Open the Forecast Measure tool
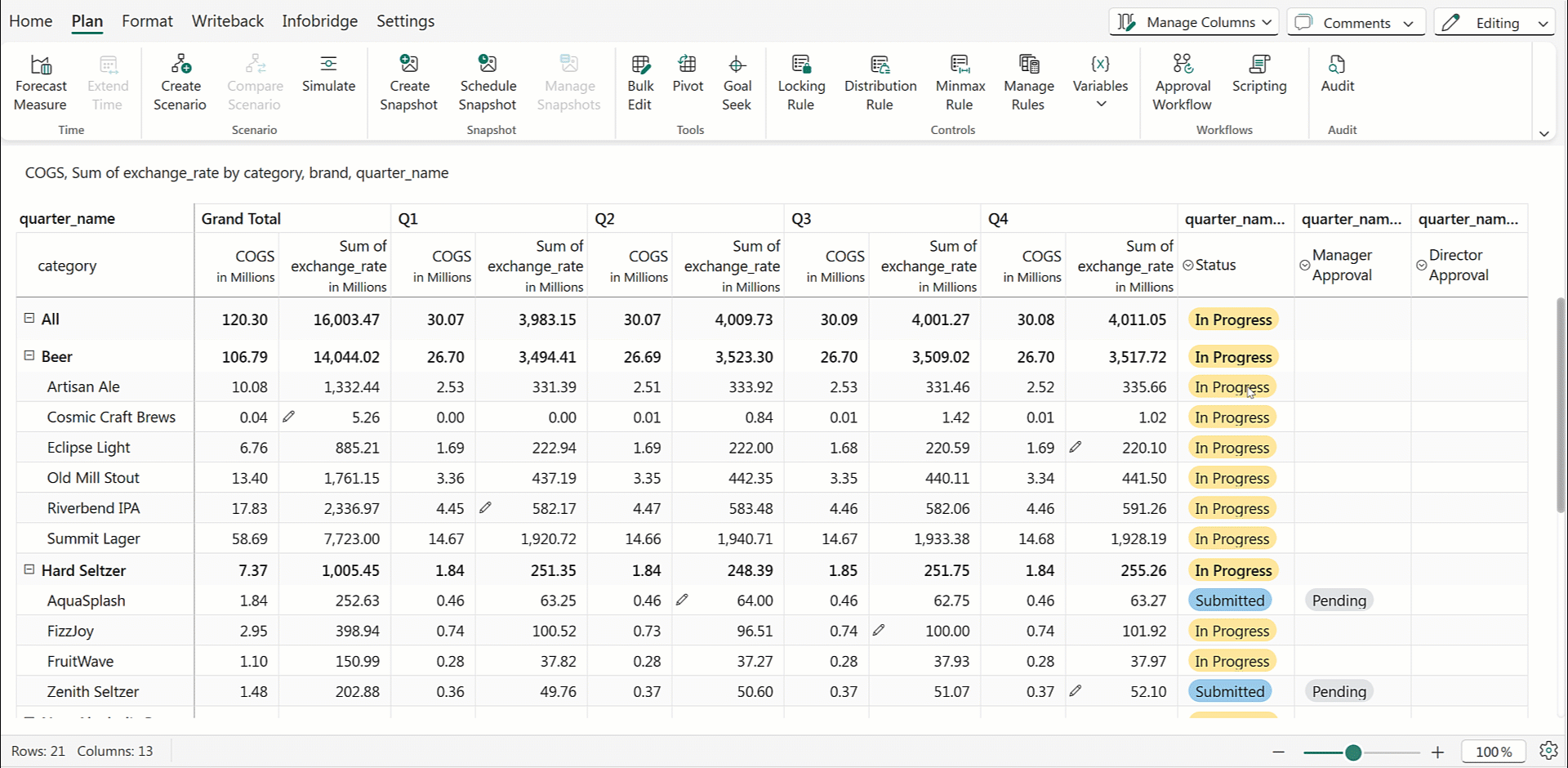The height and width of the screenshot is (768, 1568). point(41,83)
